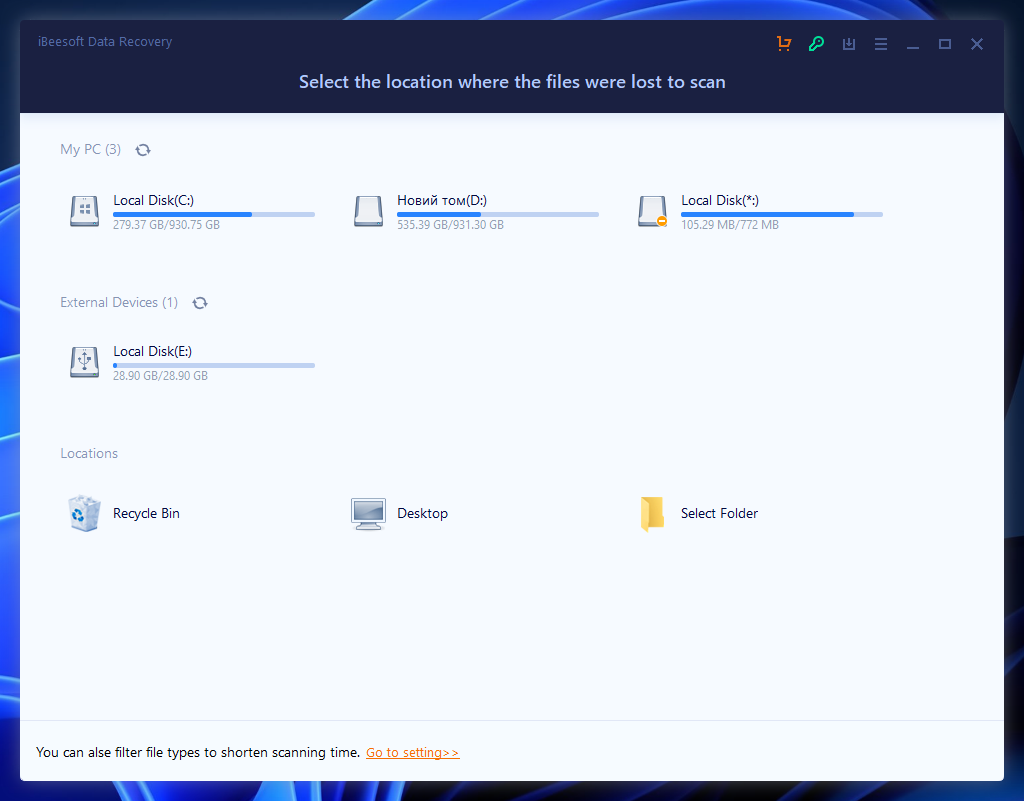Open the hamburger menu icon

tap(880, 43)
